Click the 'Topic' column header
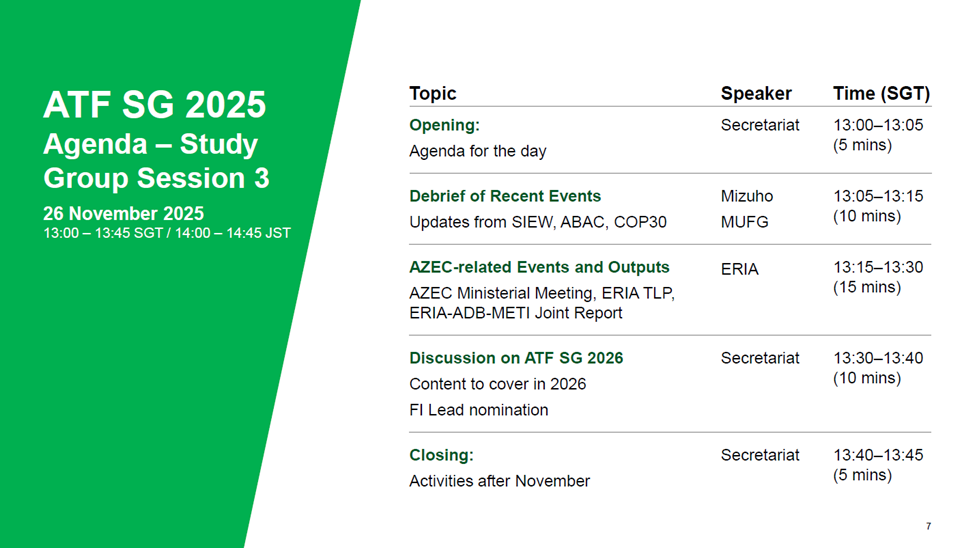The height and width of the screenshot is (548, 975). [432, 94]
